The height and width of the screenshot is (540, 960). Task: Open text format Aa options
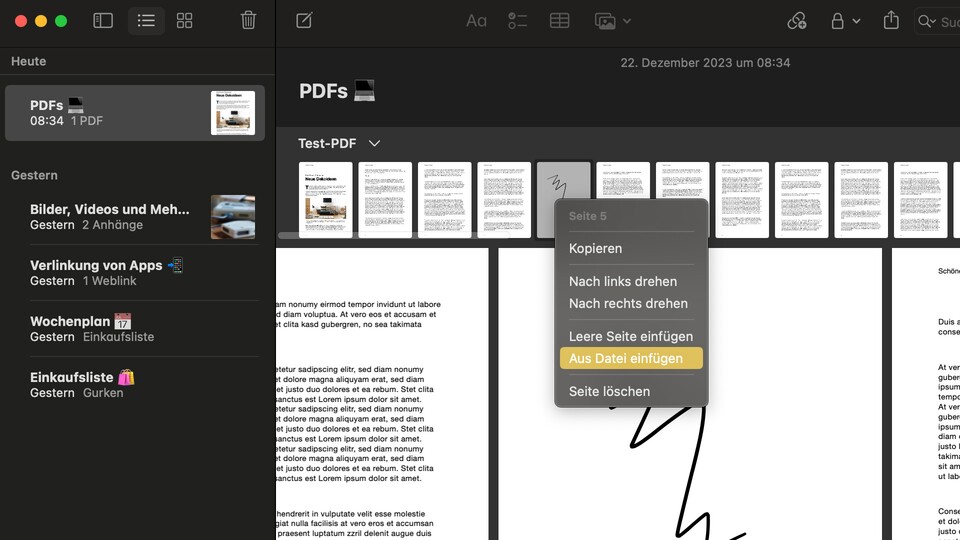pos(476,21)
